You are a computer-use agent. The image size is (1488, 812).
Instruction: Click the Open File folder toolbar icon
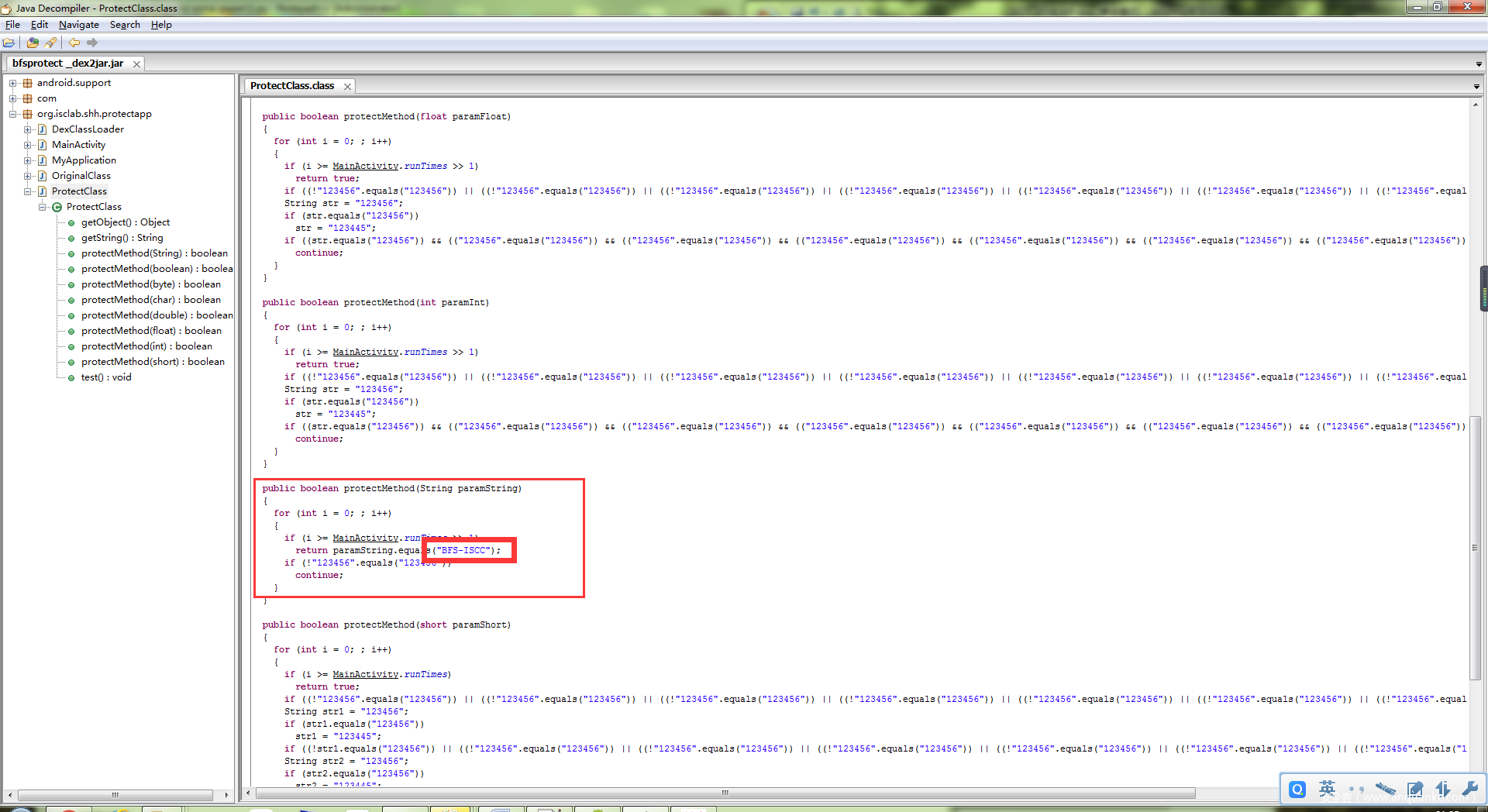coord(9,43)
